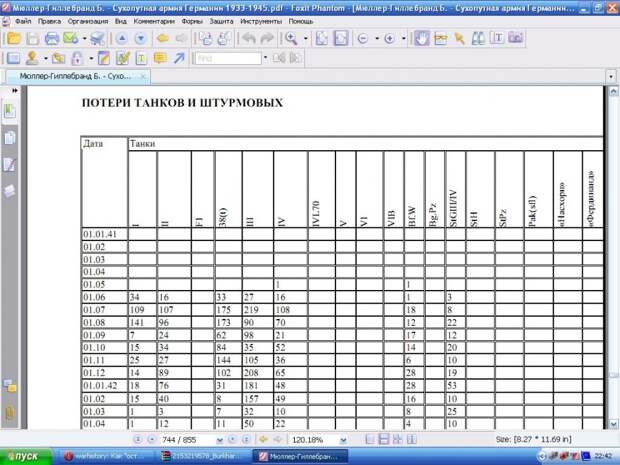The image size is (620, 465).
Task: Click the yellow Note comment icon
Action: (x=160, y=59)
